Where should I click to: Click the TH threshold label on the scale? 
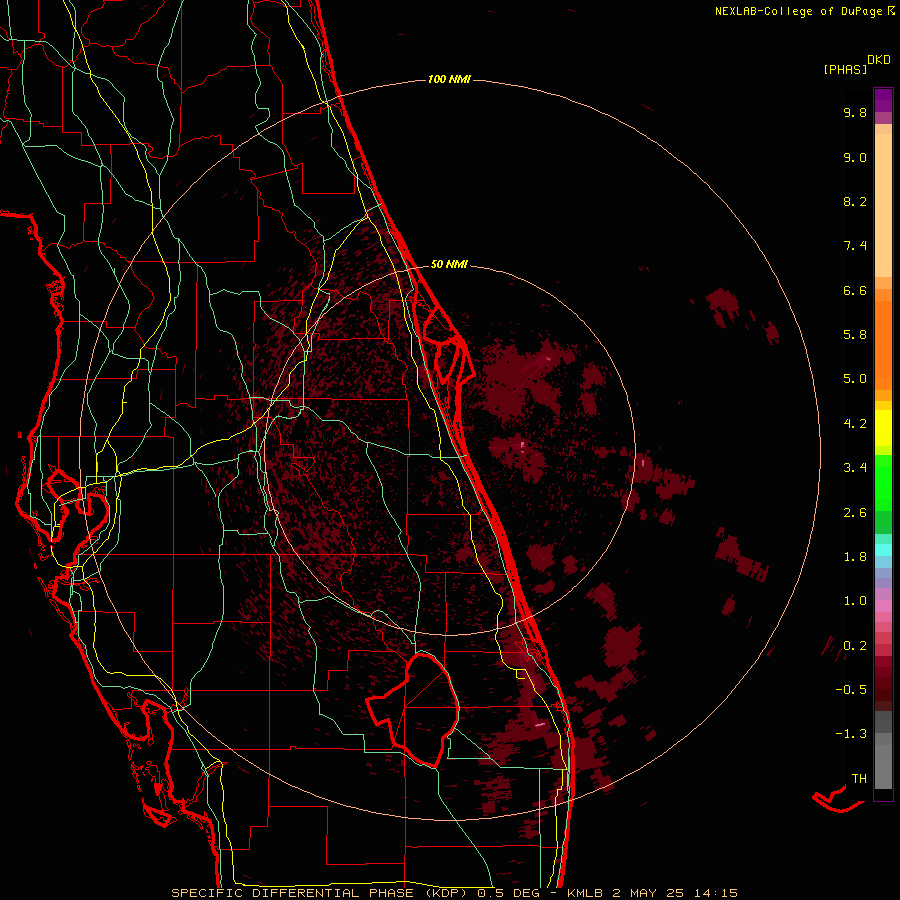859,779
